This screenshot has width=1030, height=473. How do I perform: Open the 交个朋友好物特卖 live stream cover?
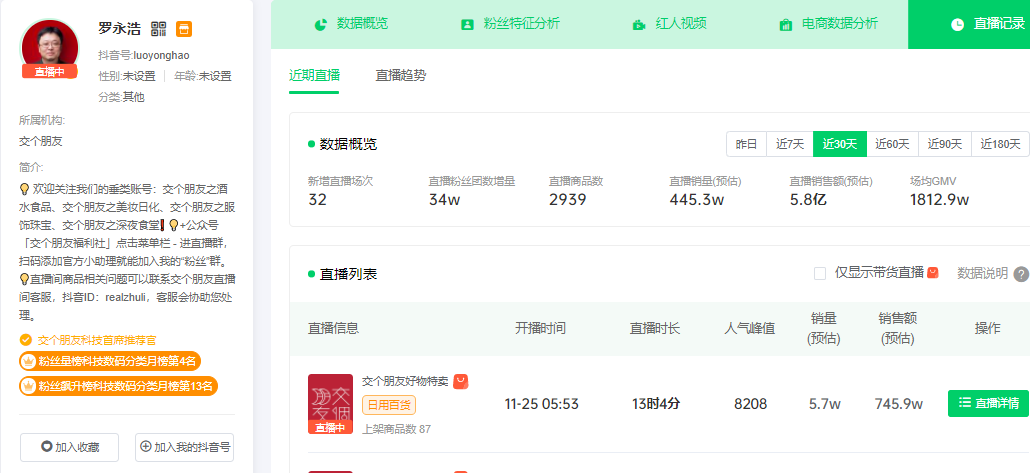click(x=330, y=403)
